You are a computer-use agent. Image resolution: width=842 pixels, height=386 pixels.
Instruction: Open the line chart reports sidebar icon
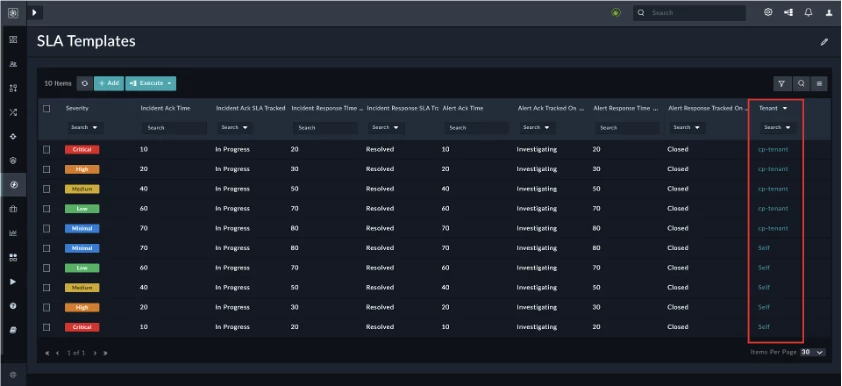(13, 233)
